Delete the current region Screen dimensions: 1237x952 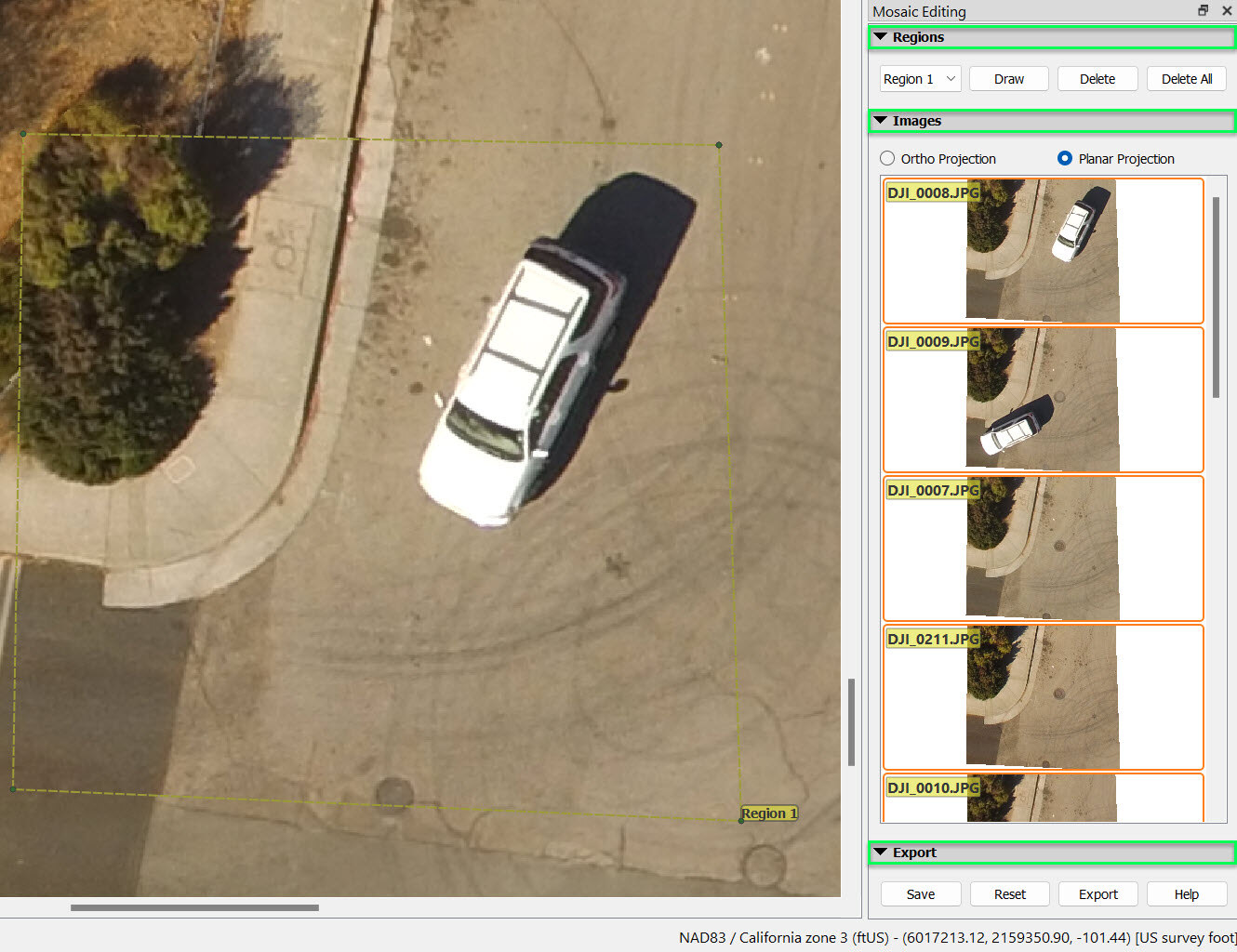[x=1097, y=78]
